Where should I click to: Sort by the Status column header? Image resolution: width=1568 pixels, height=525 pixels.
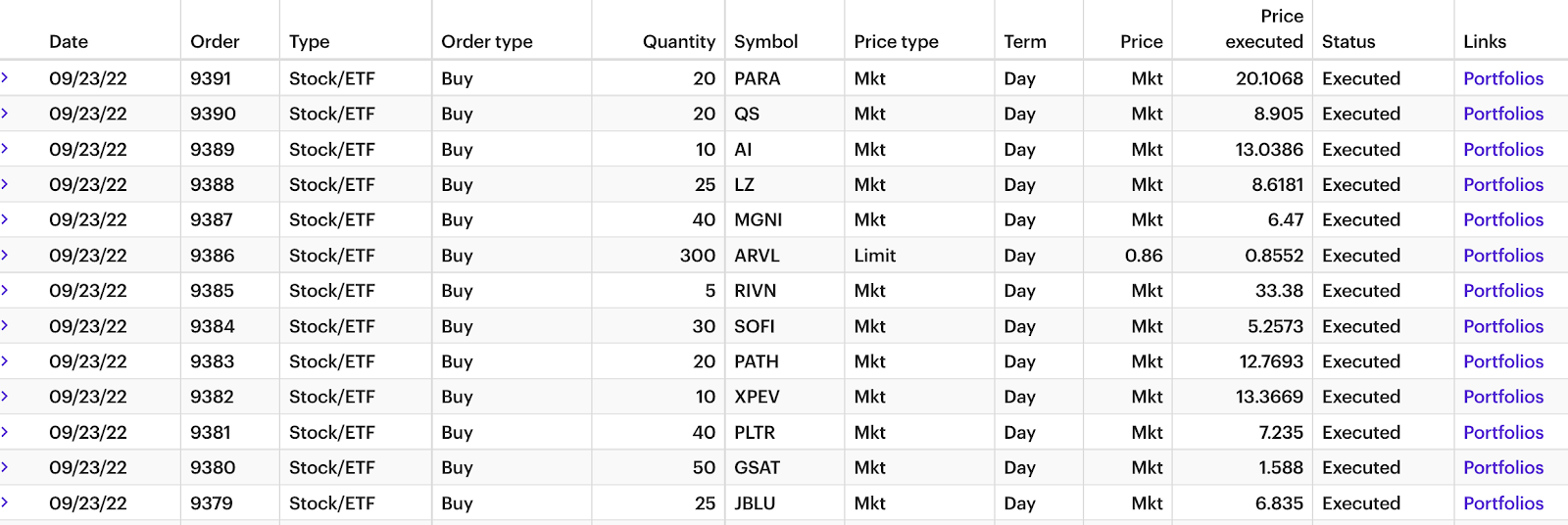coord(1348,41)
